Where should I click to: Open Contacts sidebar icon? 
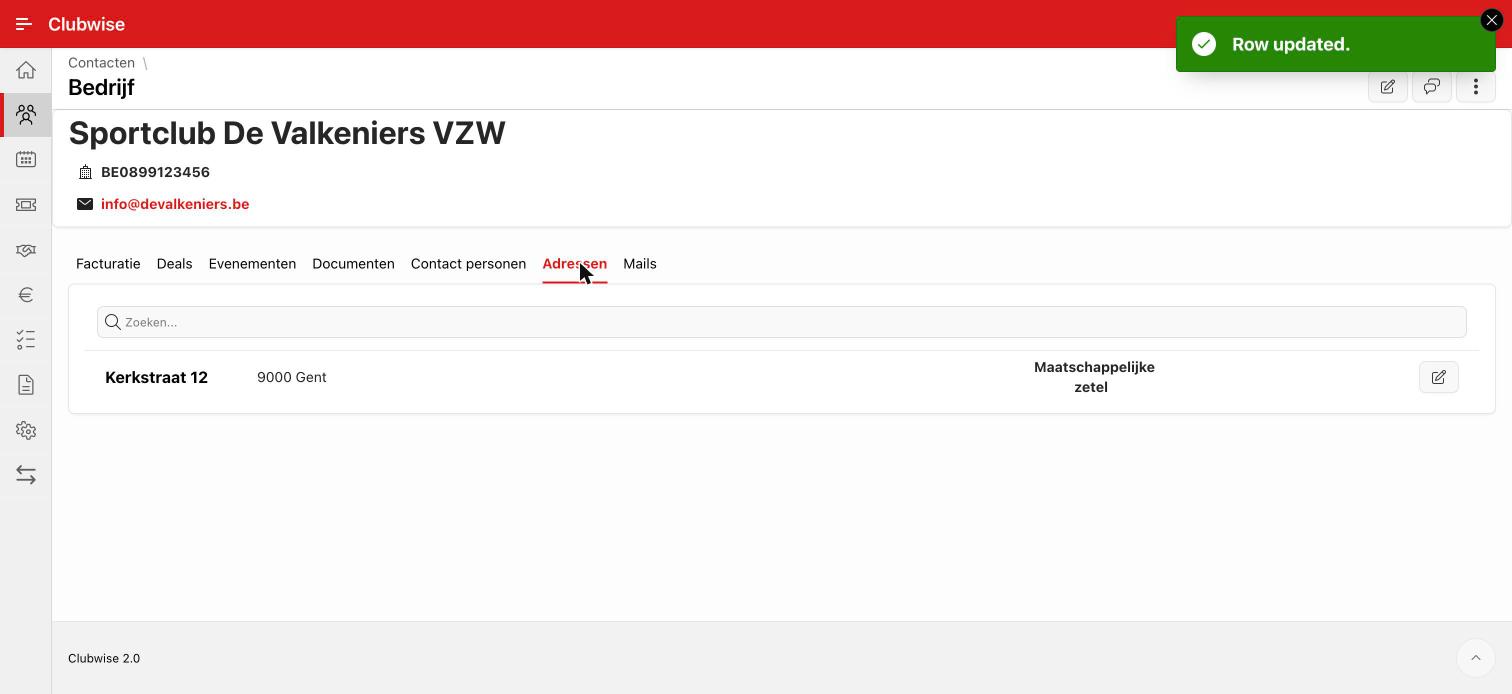pyautogui.click(x=26, y=115)
